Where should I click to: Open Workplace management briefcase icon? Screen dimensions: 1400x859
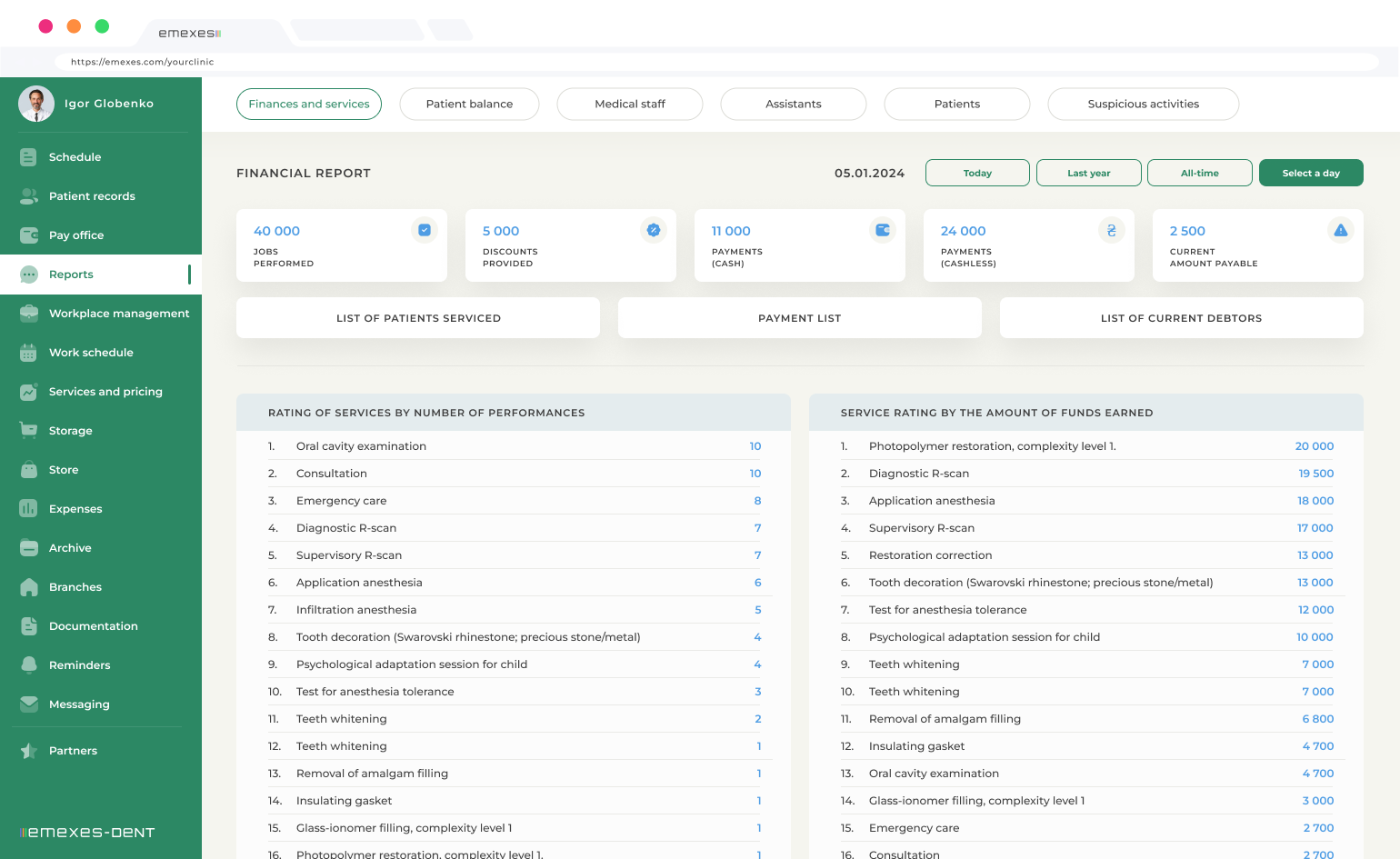[28, 314]
